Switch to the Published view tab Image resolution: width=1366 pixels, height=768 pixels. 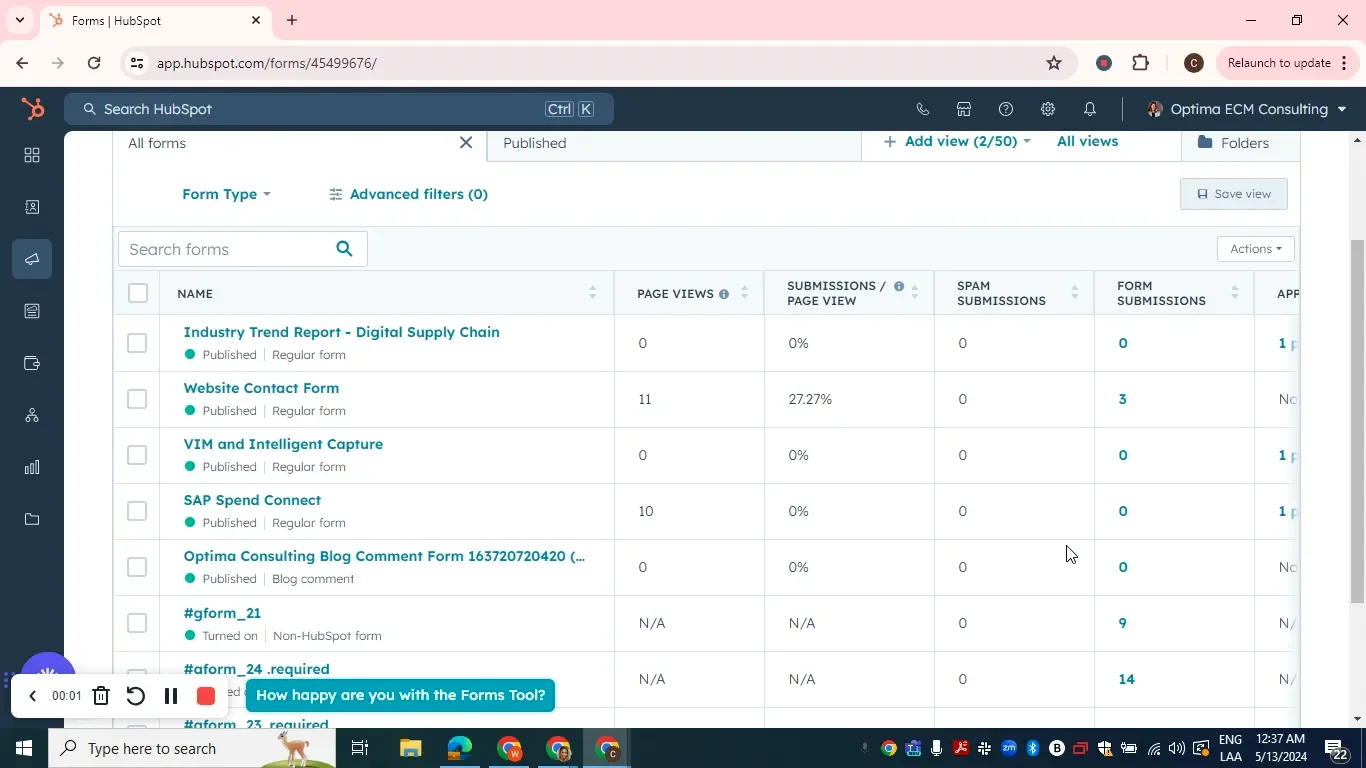pyautogui.click(x=674, y=143)
